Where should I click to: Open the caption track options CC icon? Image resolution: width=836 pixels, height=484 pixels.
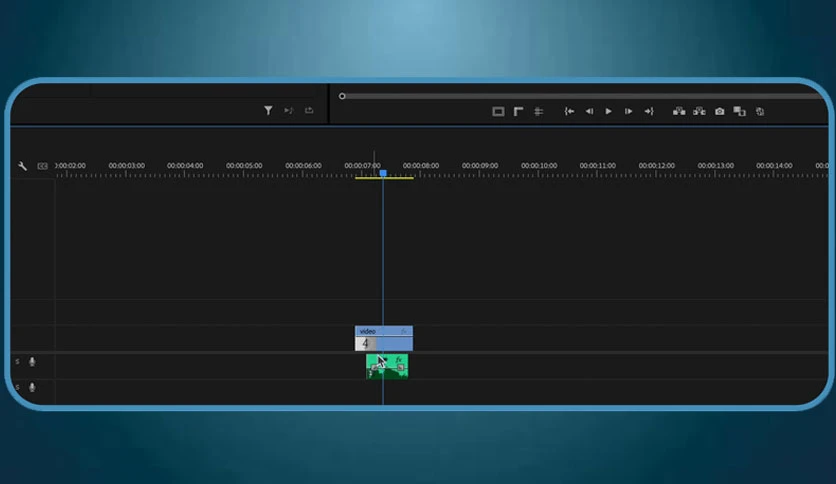[x=43, y=166]
